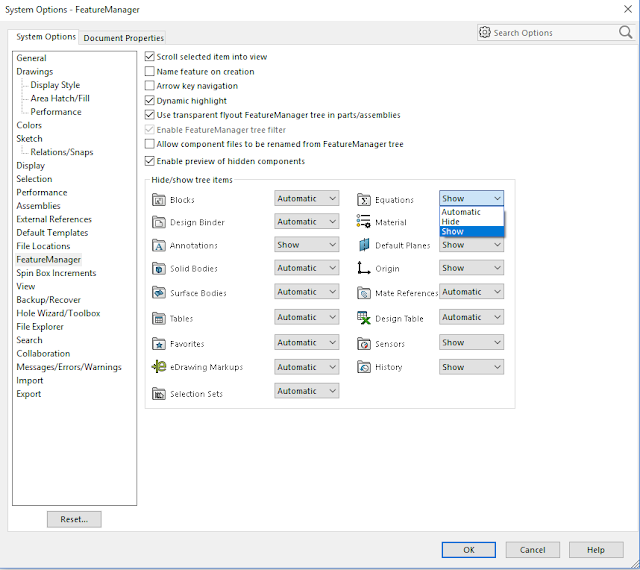Select File Locations category
The height and width of the screenshot is (570, 640).
coord(43,246)
